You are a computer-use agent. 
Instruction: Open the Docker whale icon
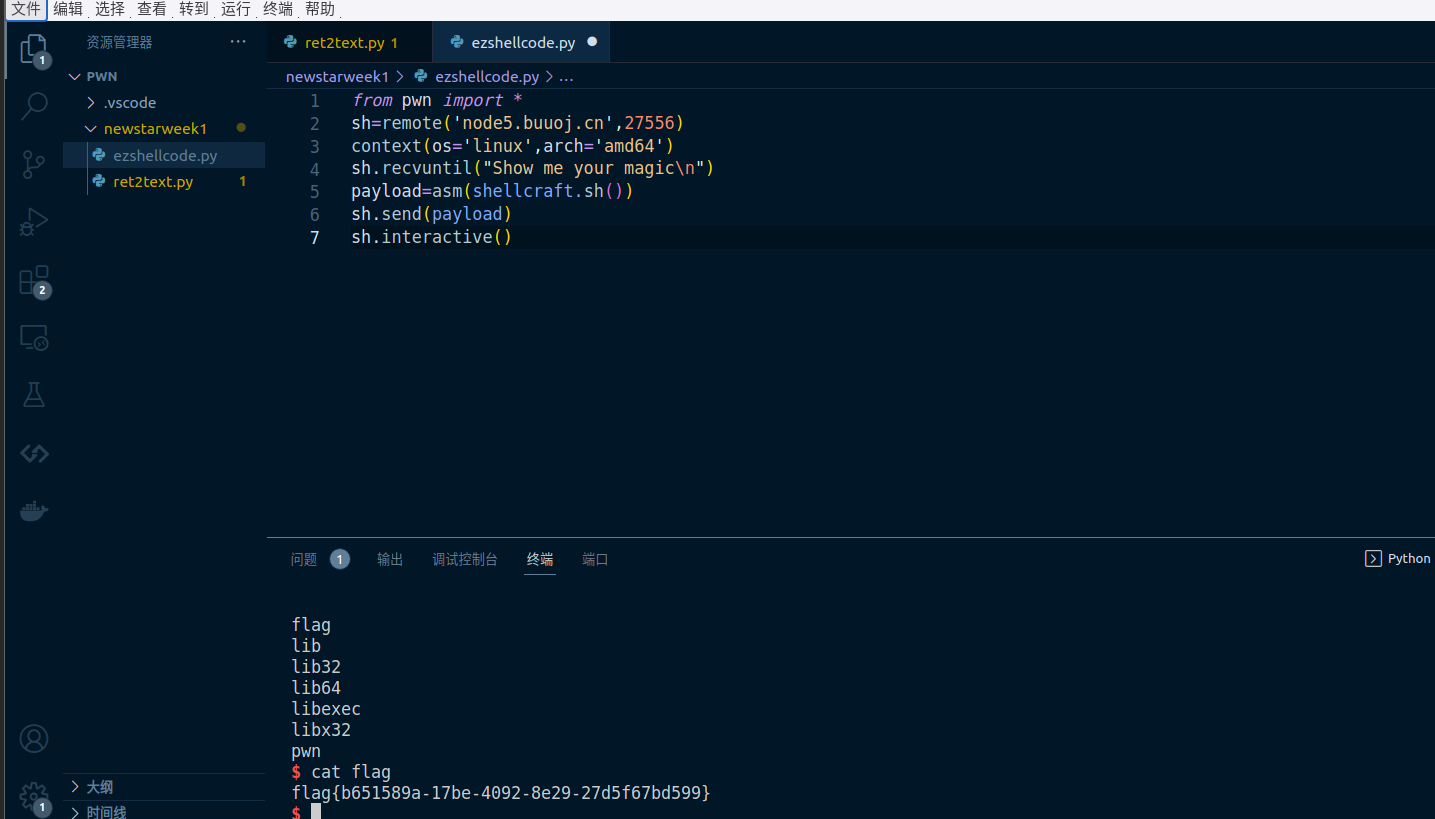tap(34, 511)
